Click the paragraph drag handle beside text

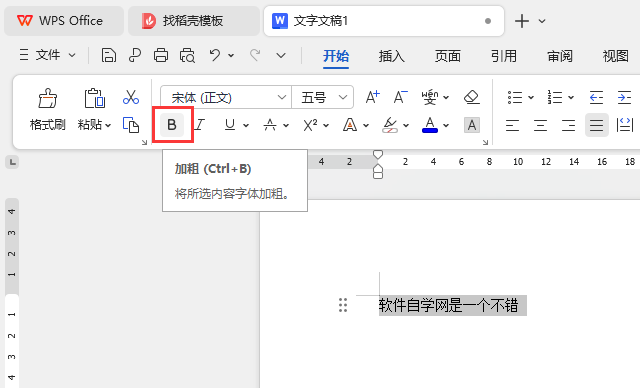tap(343, 305)
